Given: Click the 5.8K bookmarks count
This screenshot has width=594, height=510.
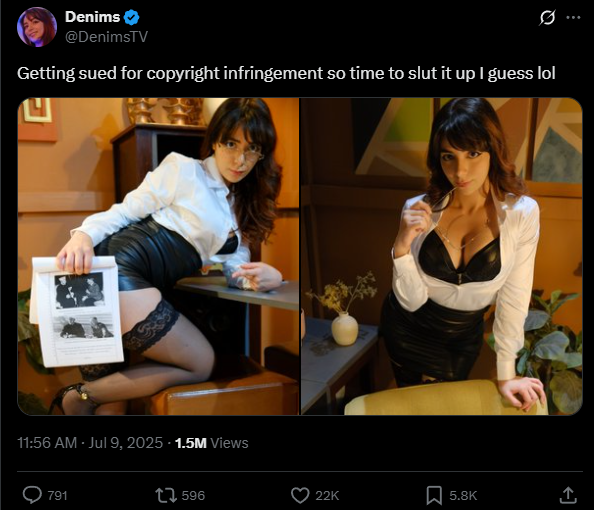Looking at the screenshot, I should [x=463, y=496].
